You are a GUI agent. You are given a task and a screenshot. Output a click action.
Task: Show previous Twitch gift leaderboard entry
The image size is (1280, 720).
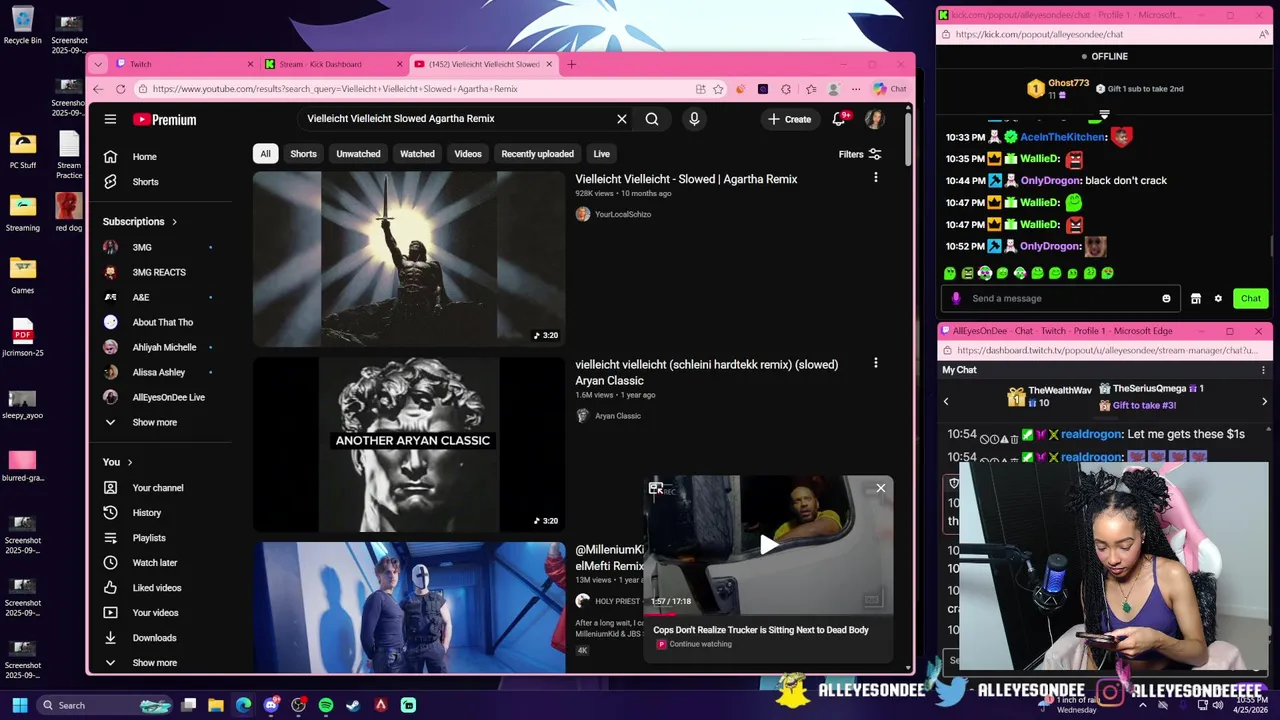[x=946, y=401]
